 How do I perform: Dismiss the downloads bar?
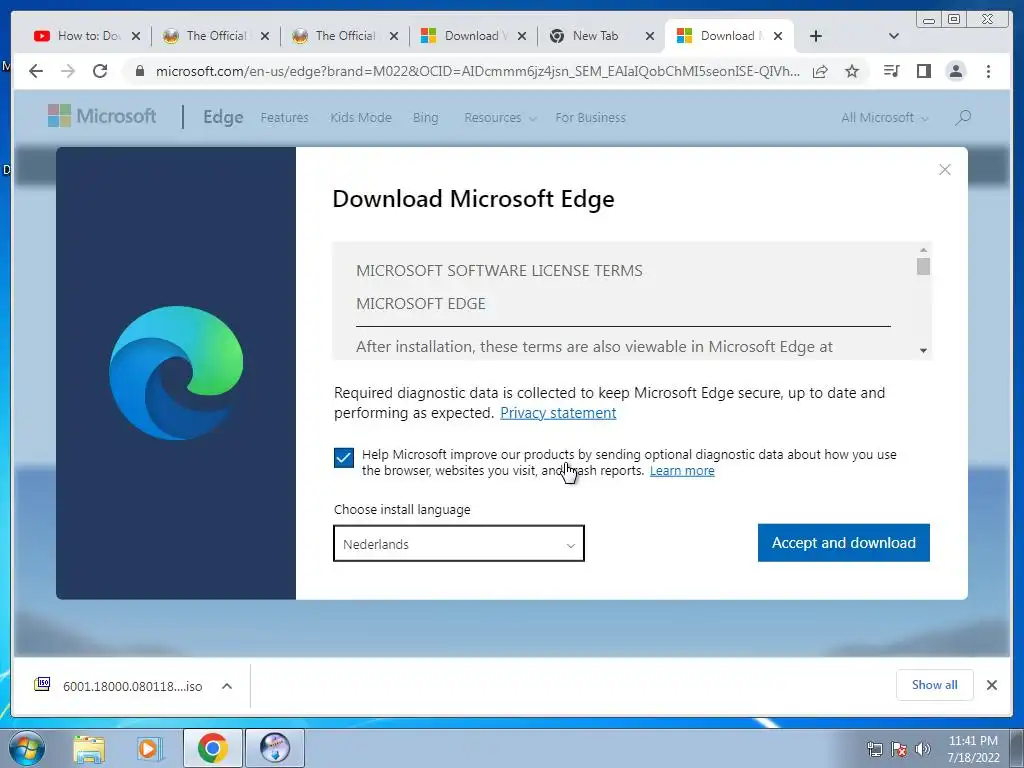coord(991,685)
